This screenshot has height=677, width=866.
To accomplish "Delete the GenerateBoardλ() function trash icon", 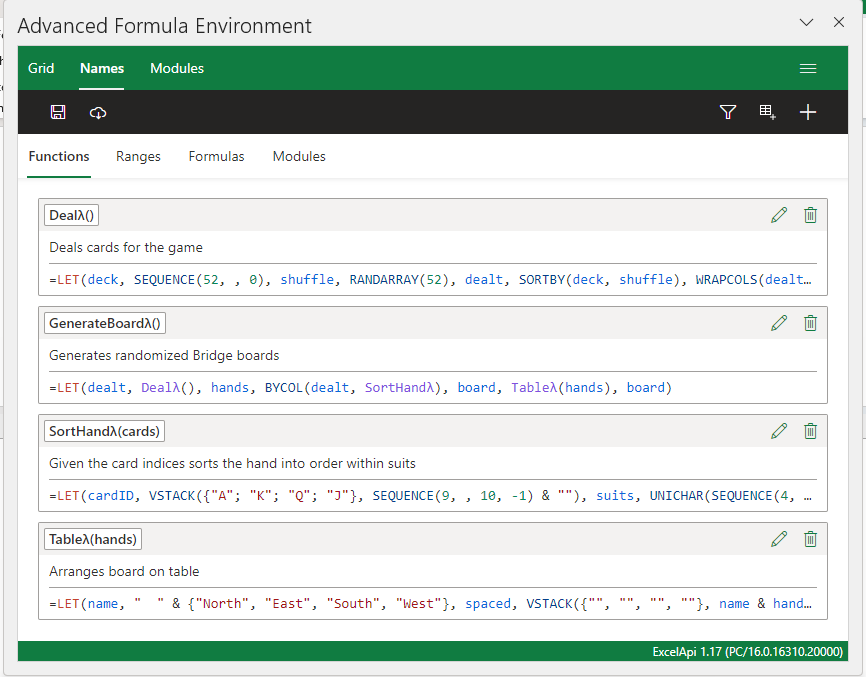I will click(x=810, y=323).
